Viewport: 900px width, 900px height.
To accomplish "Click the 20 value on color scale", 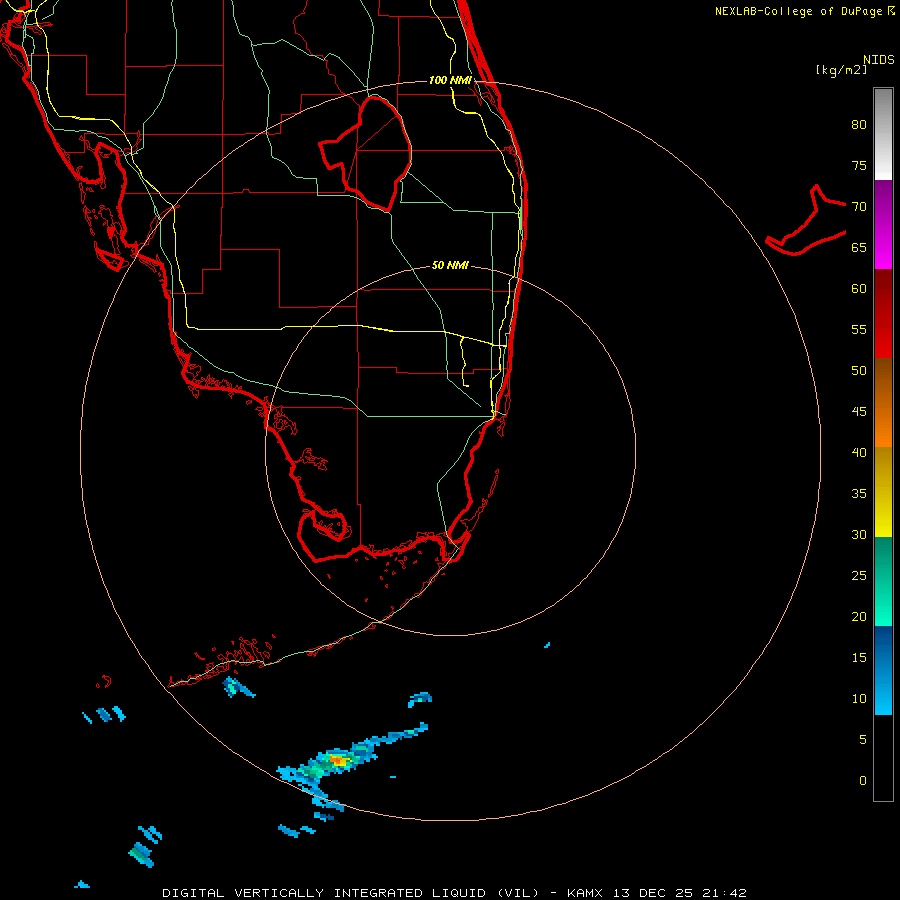I will [x=859, y=617].
